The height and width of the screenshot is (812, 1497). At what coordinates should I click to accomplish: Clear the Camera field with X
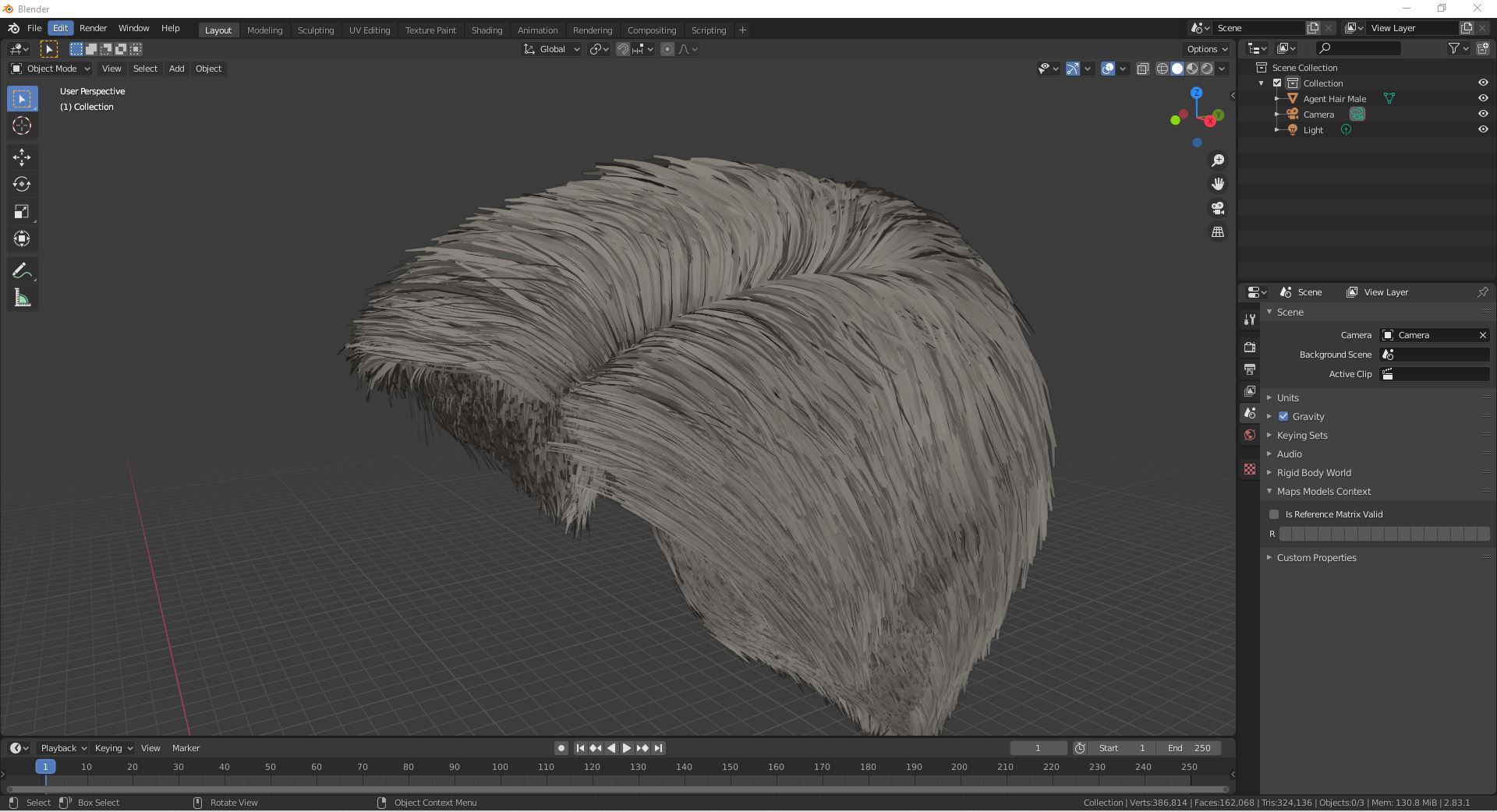pyautogui.click(x=1482, y=335)
